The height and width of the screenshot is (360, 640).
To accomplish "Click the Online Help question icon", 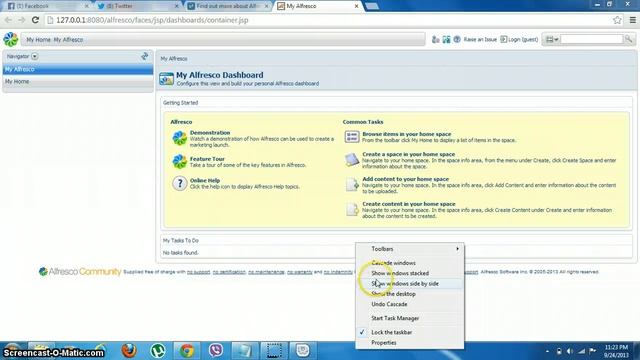I will 180,183.
